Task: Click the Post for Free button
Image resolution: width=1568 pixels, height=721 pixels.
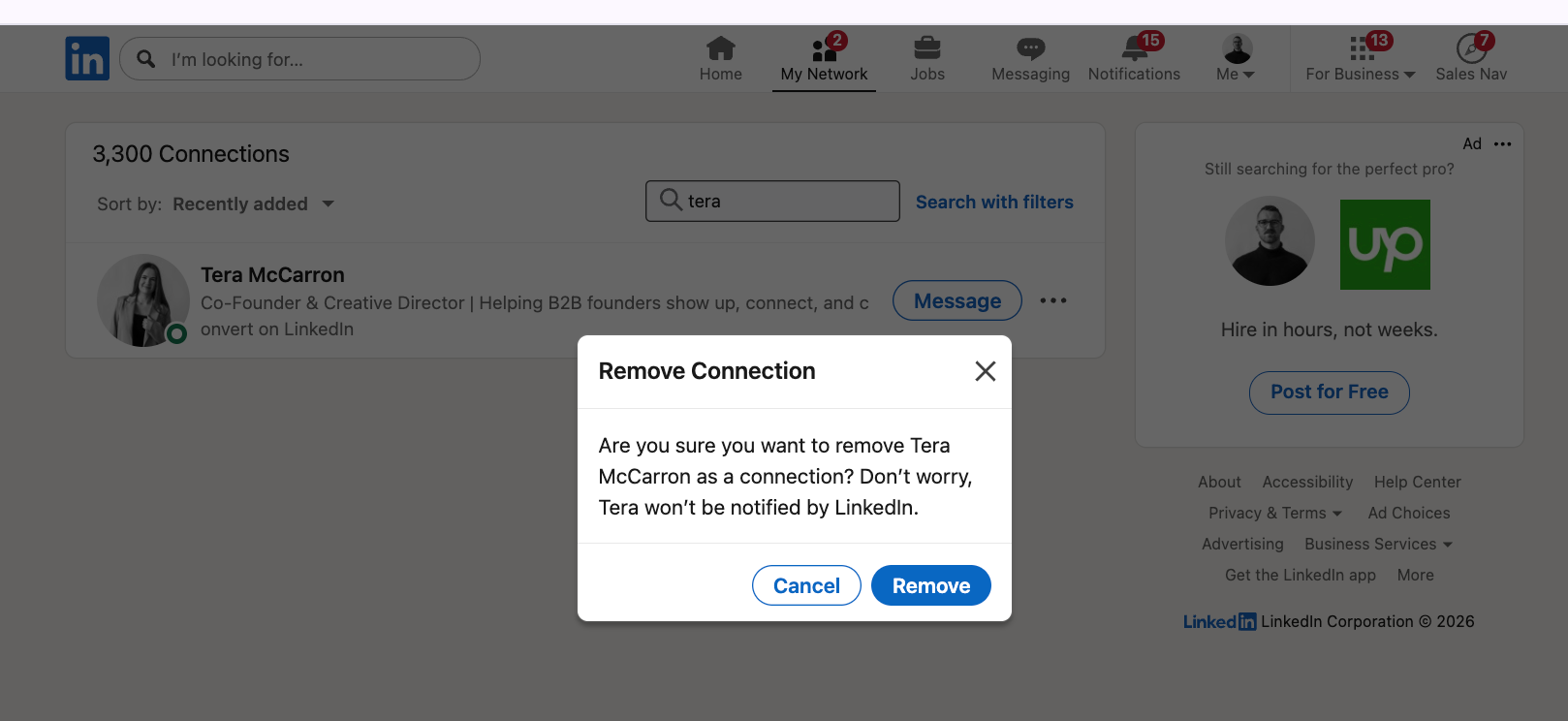Action: pos(1330,392)
